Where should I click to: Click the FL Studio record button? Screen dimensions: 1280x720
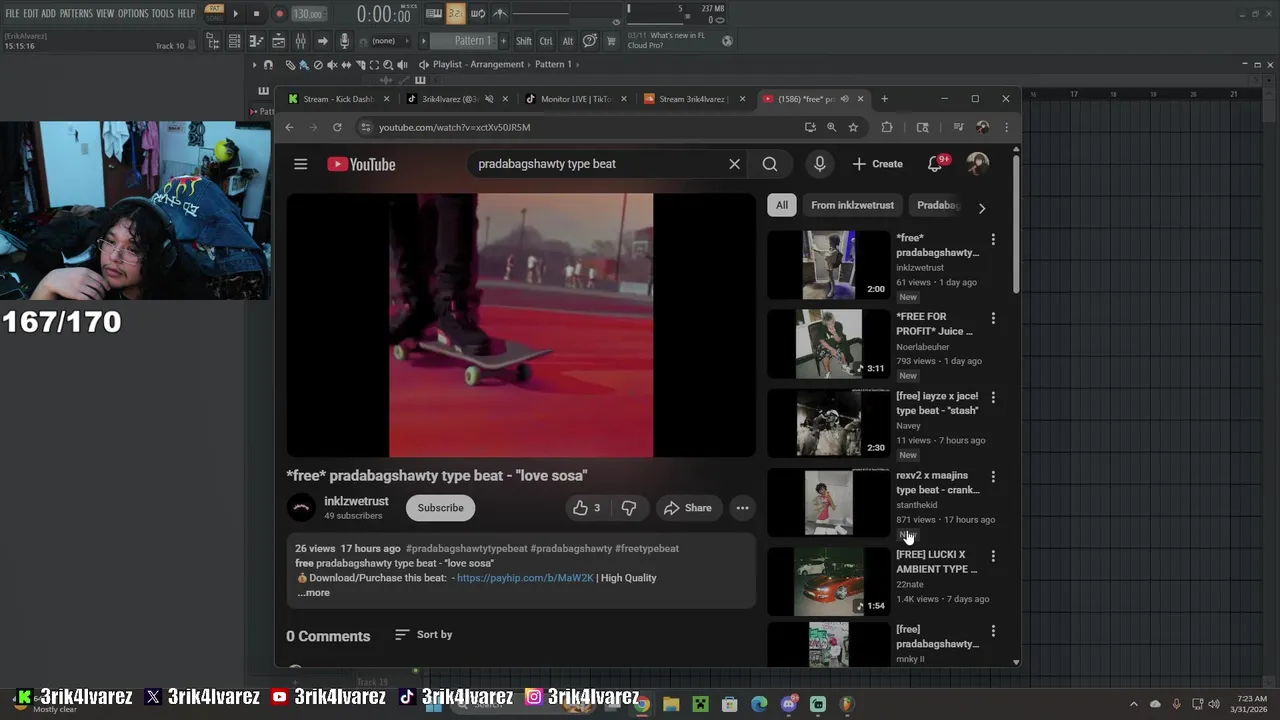click(x=279, y=14)
